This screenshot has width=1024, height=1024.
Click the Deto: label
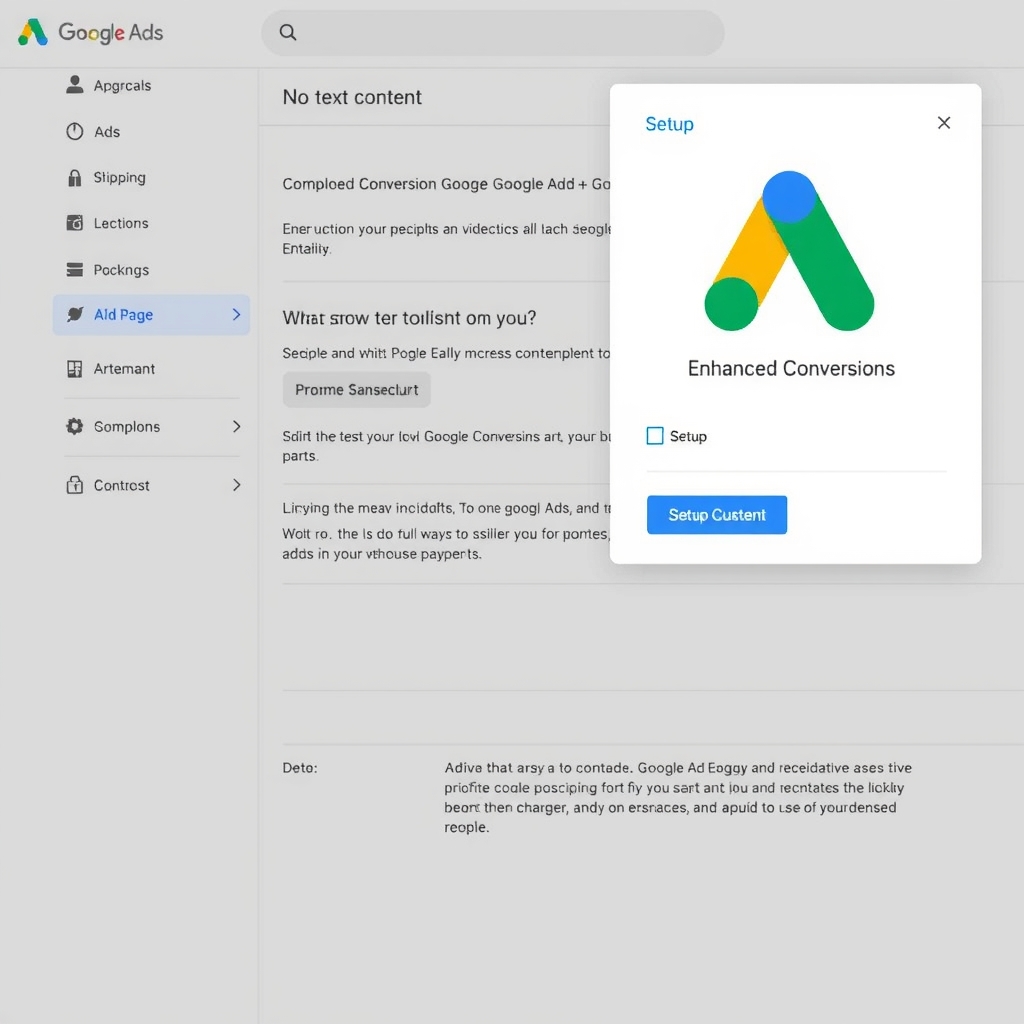tap(300, 768)
